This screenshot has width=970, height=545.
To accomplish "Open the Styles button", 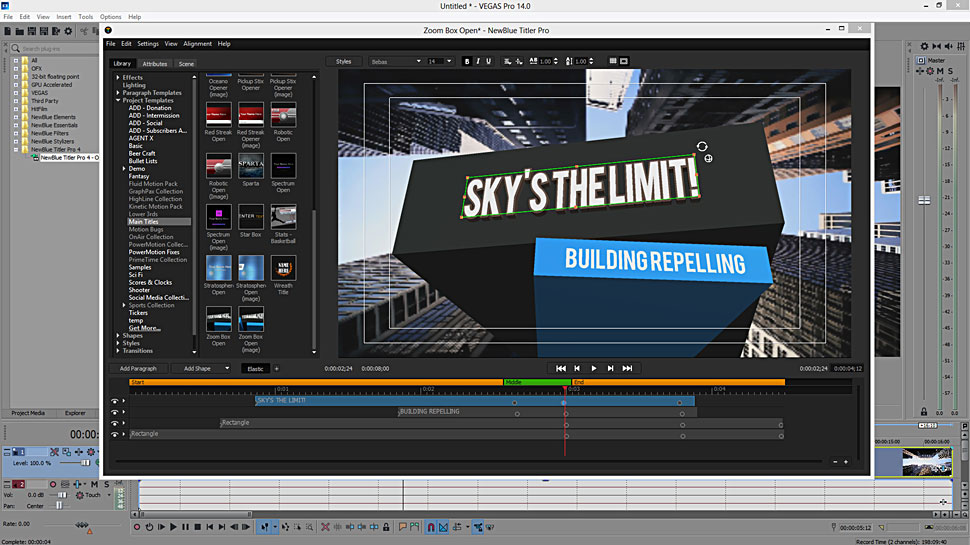I will pyautogui.click(x=344, y=62).
